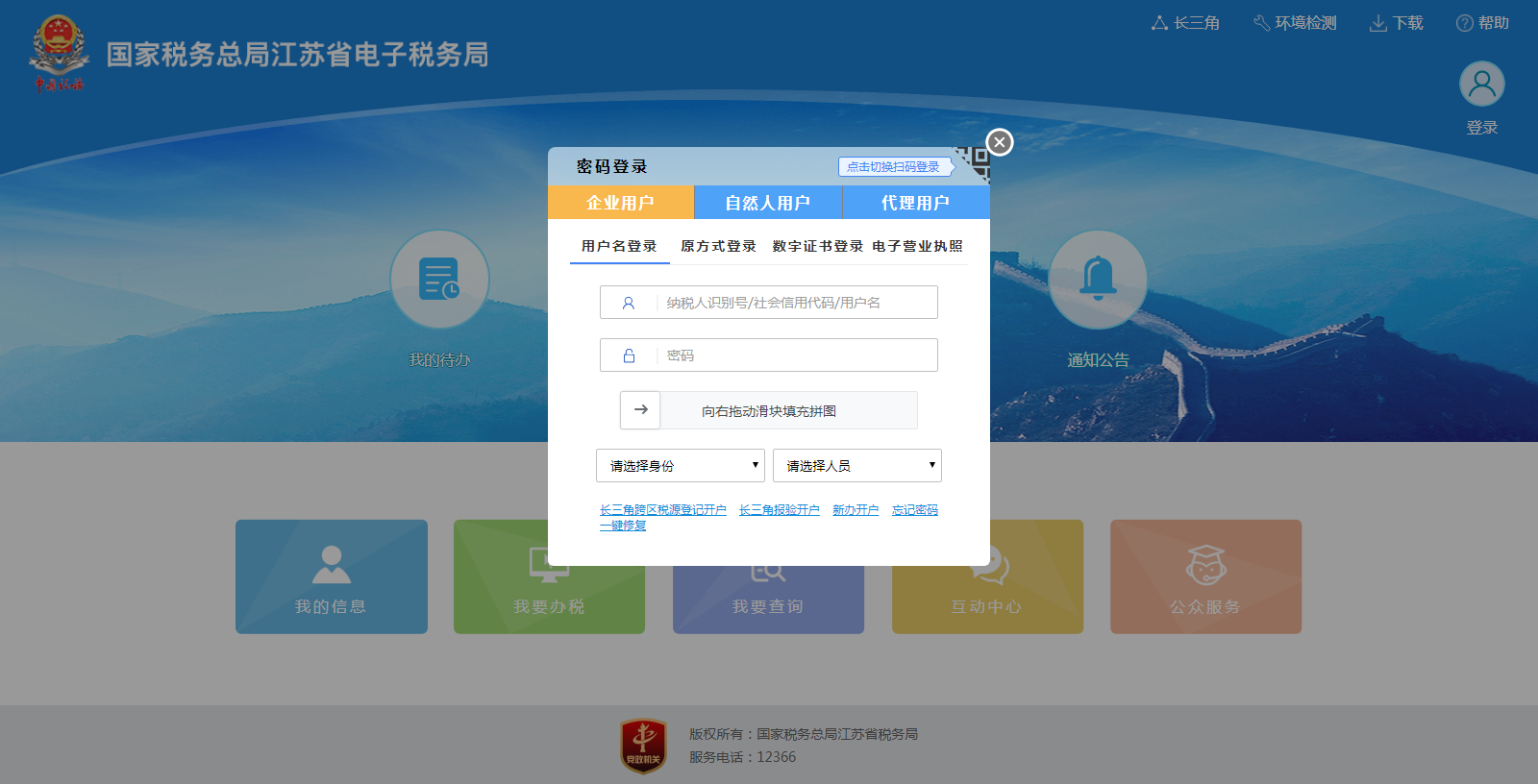
Task: Select 数字证书登录 login method
Action: 818,247
